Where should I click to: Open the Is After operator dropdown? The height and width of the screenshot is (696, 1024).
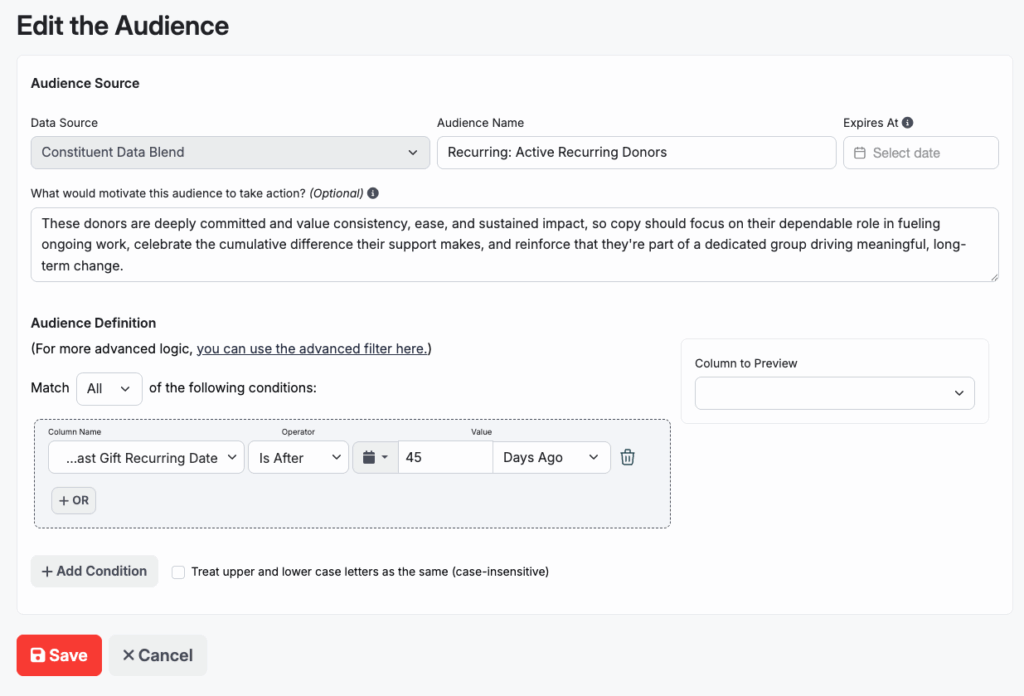coord(298,457)
